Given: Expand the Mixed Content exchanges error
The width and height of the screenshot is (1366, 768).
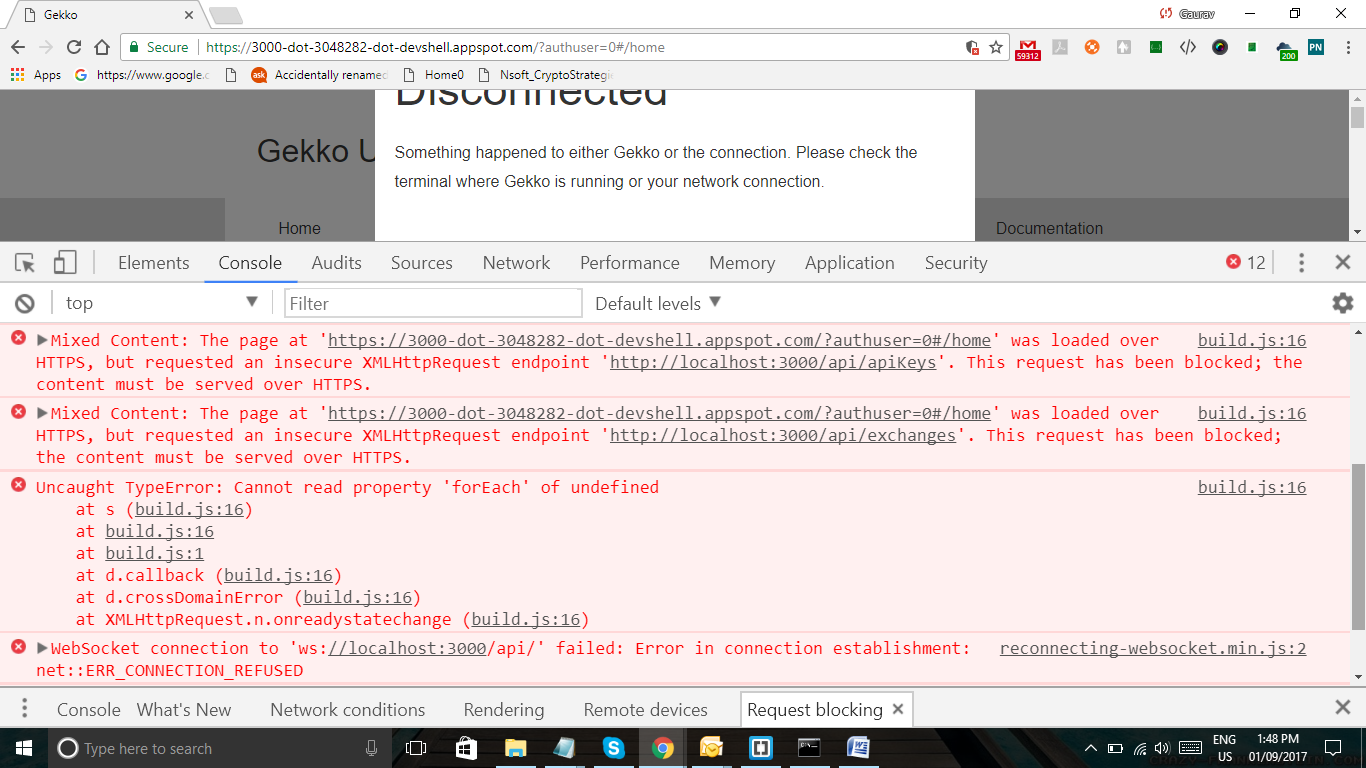Looking at the screenshot, I should coord(42,413).
